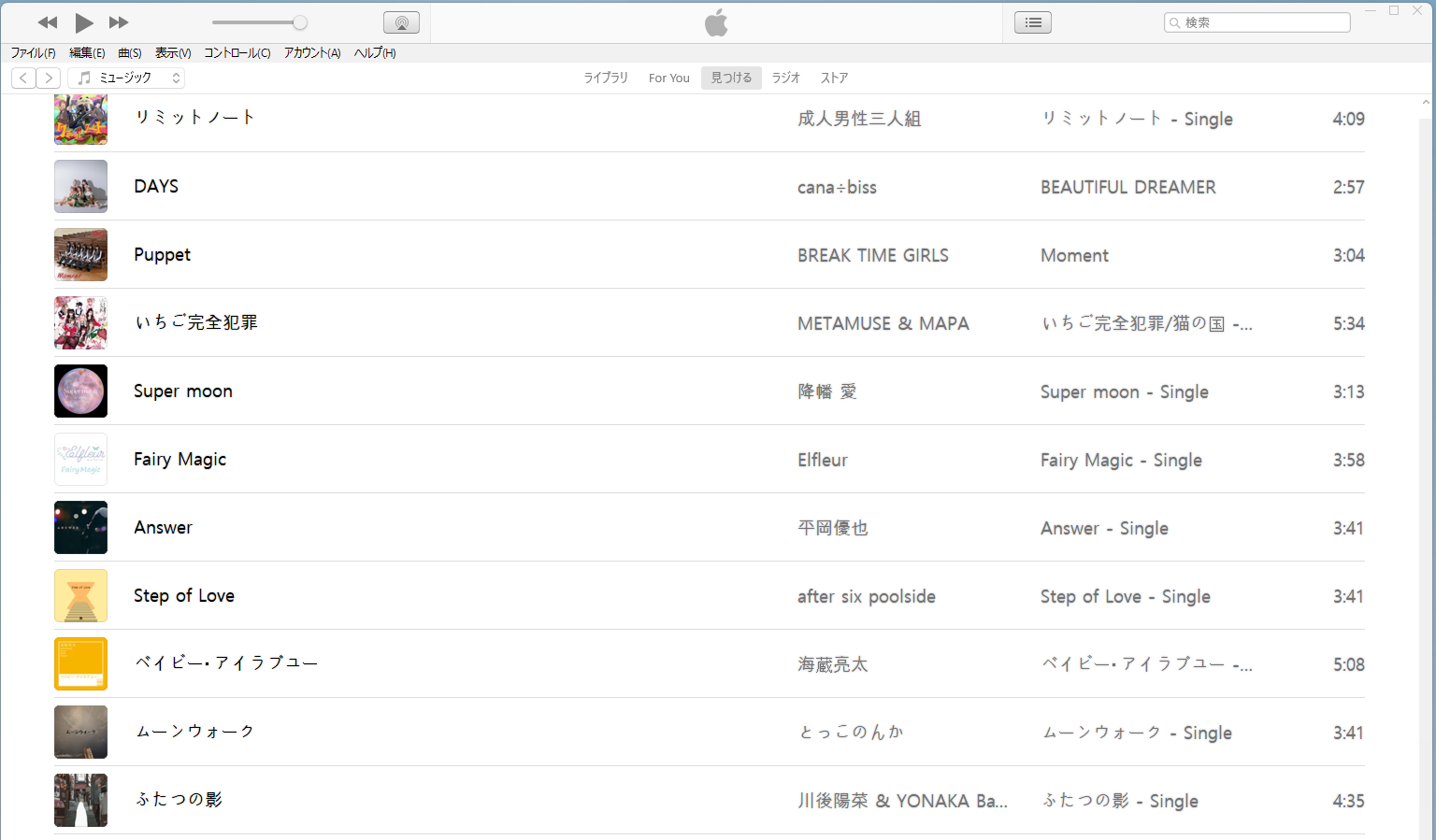
Task: Select the song title リミットノート
Action: click(194, 118)
